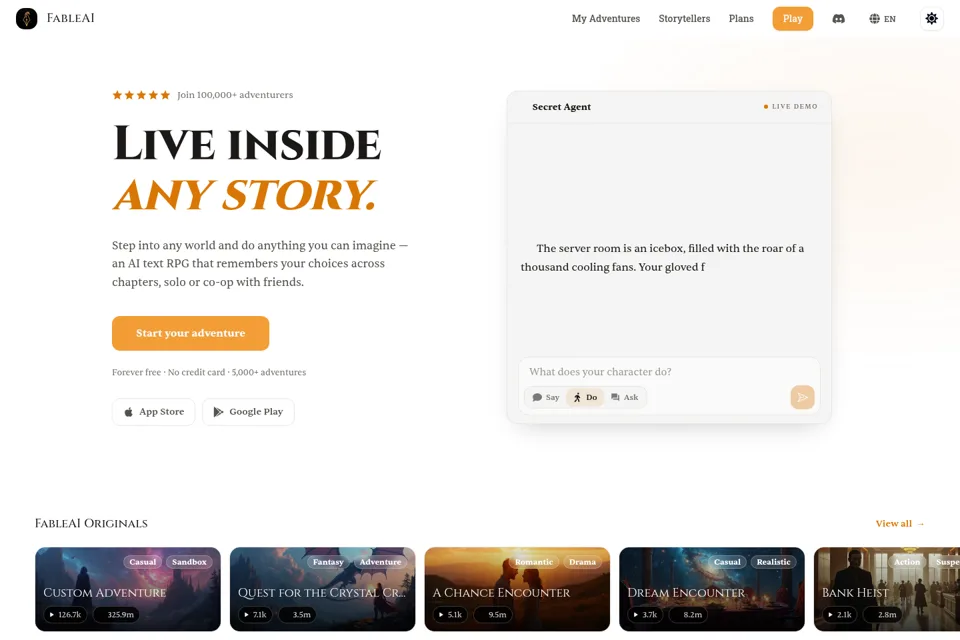Click the orange Play button

click(792, 18)
